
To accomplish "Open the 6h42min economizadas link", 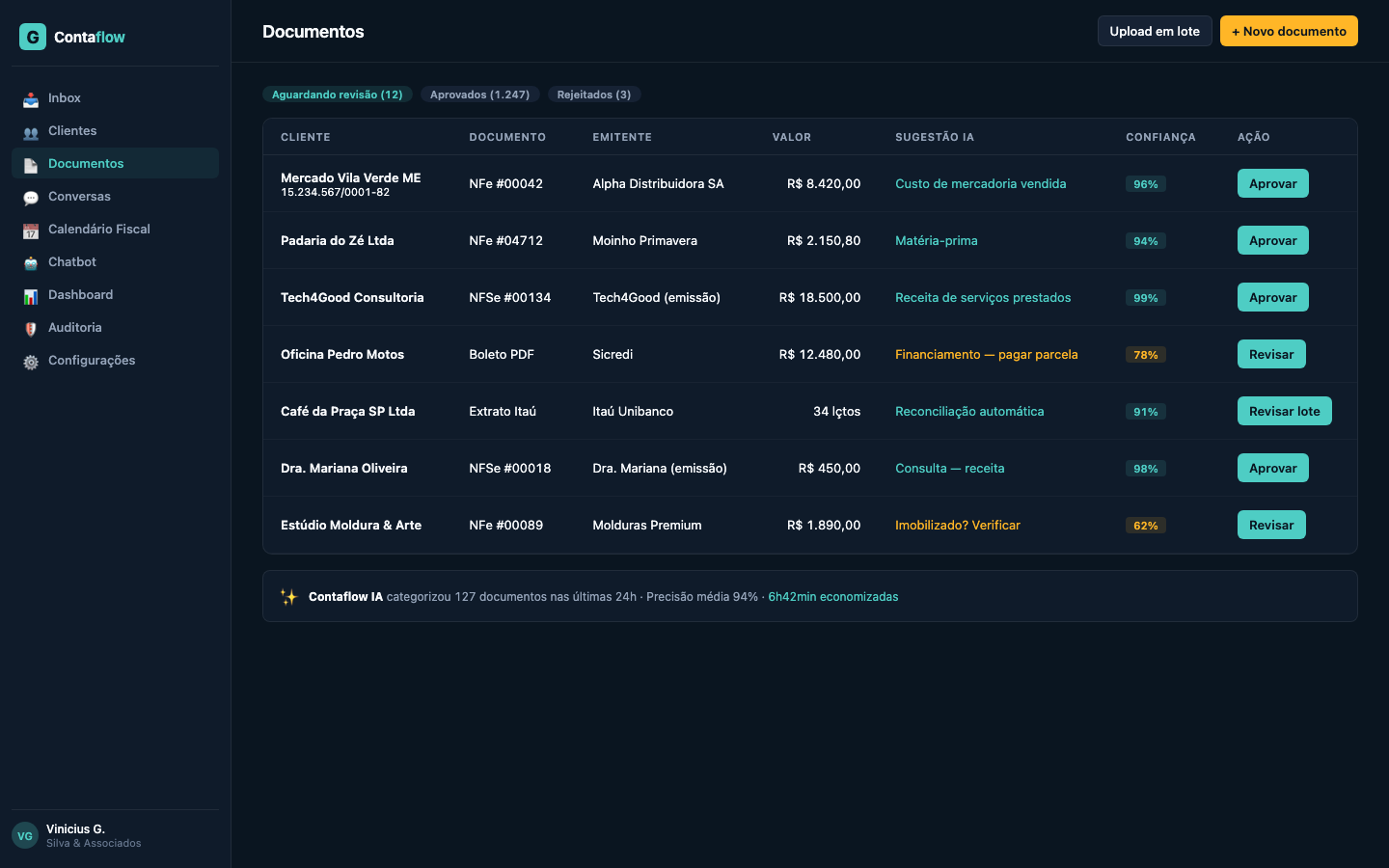I will click(x=831, y=596).
